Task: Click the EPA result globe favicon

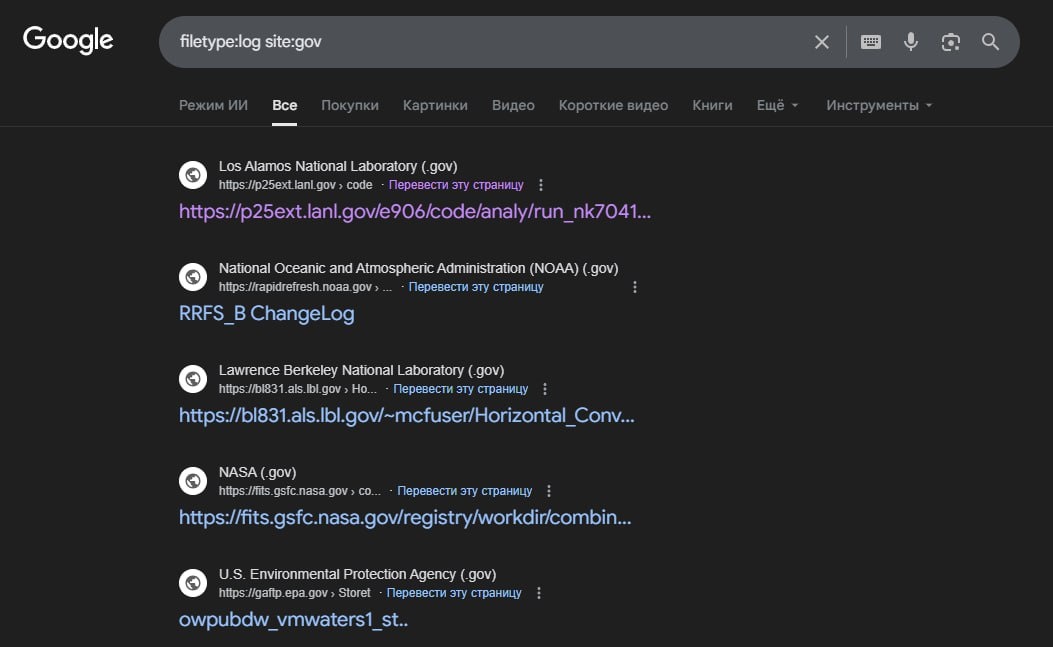Action: (x=193, y=583)
